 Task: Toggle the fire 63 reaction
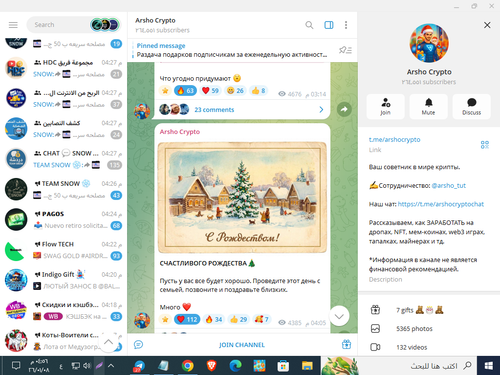(x=185, y=91)
